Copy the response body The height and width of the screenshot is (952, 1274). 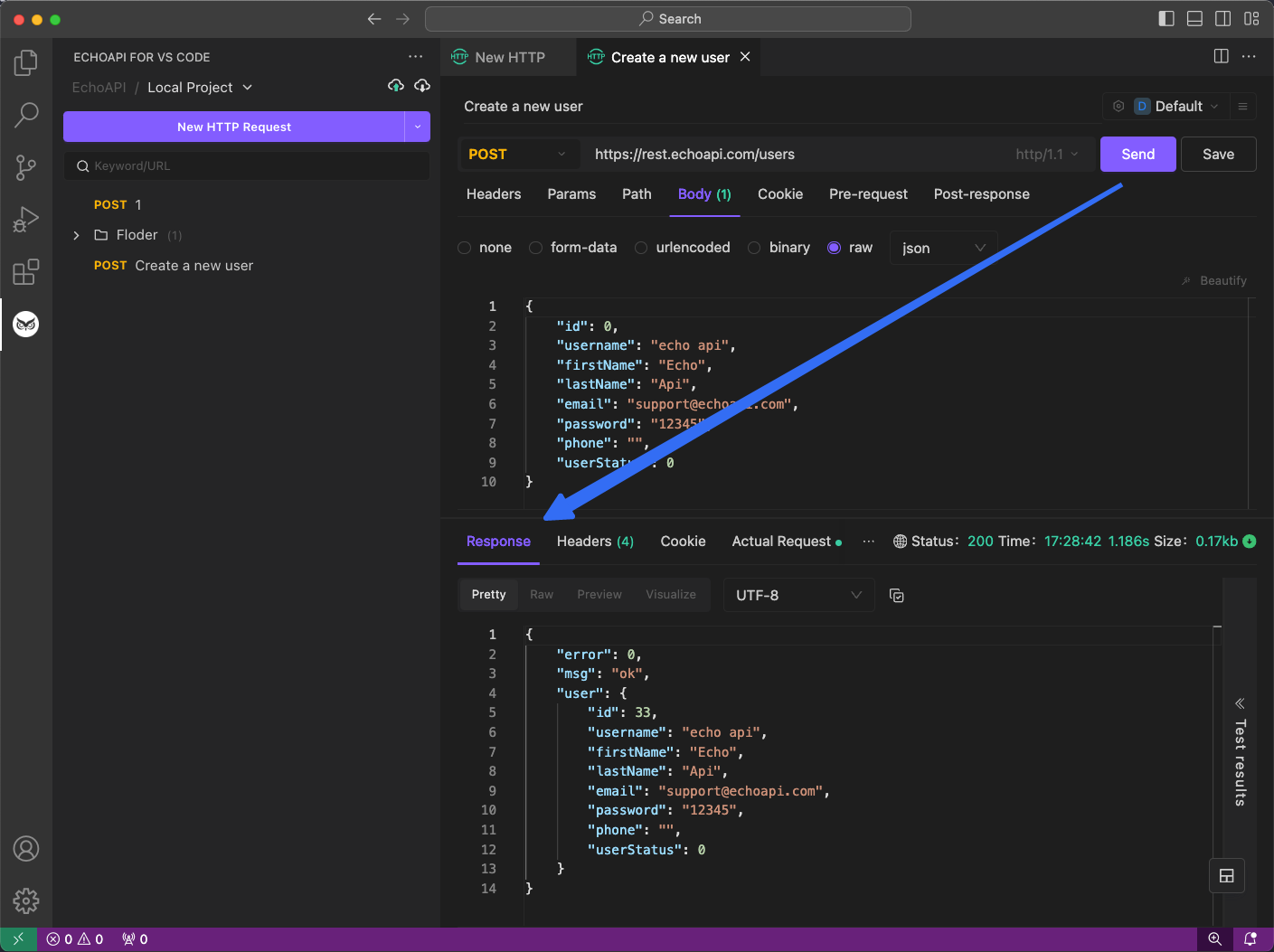tap(897, 595)
